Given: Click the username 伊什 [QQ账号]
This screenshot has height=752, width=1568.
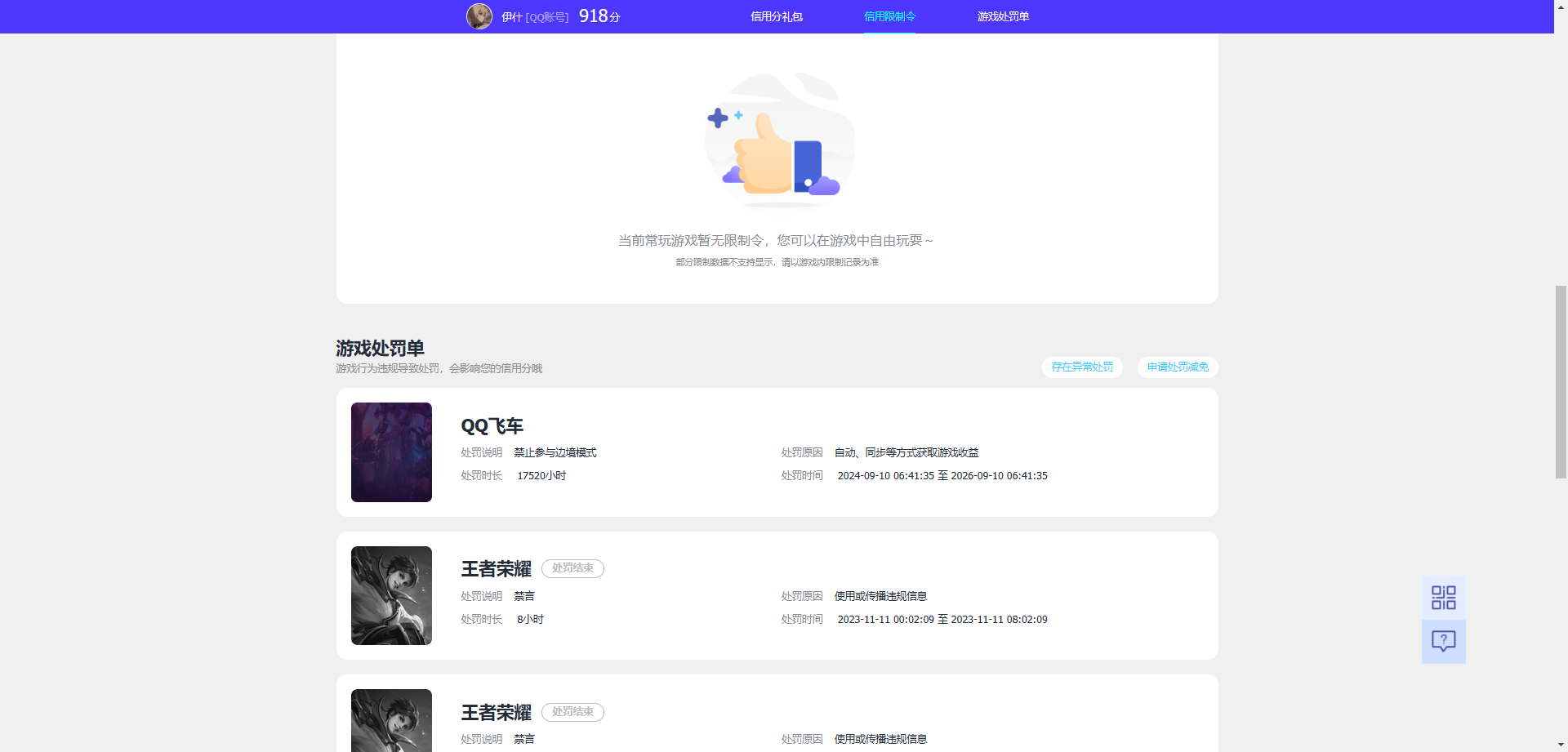Looking at the screenshot, I should [535, 17].
